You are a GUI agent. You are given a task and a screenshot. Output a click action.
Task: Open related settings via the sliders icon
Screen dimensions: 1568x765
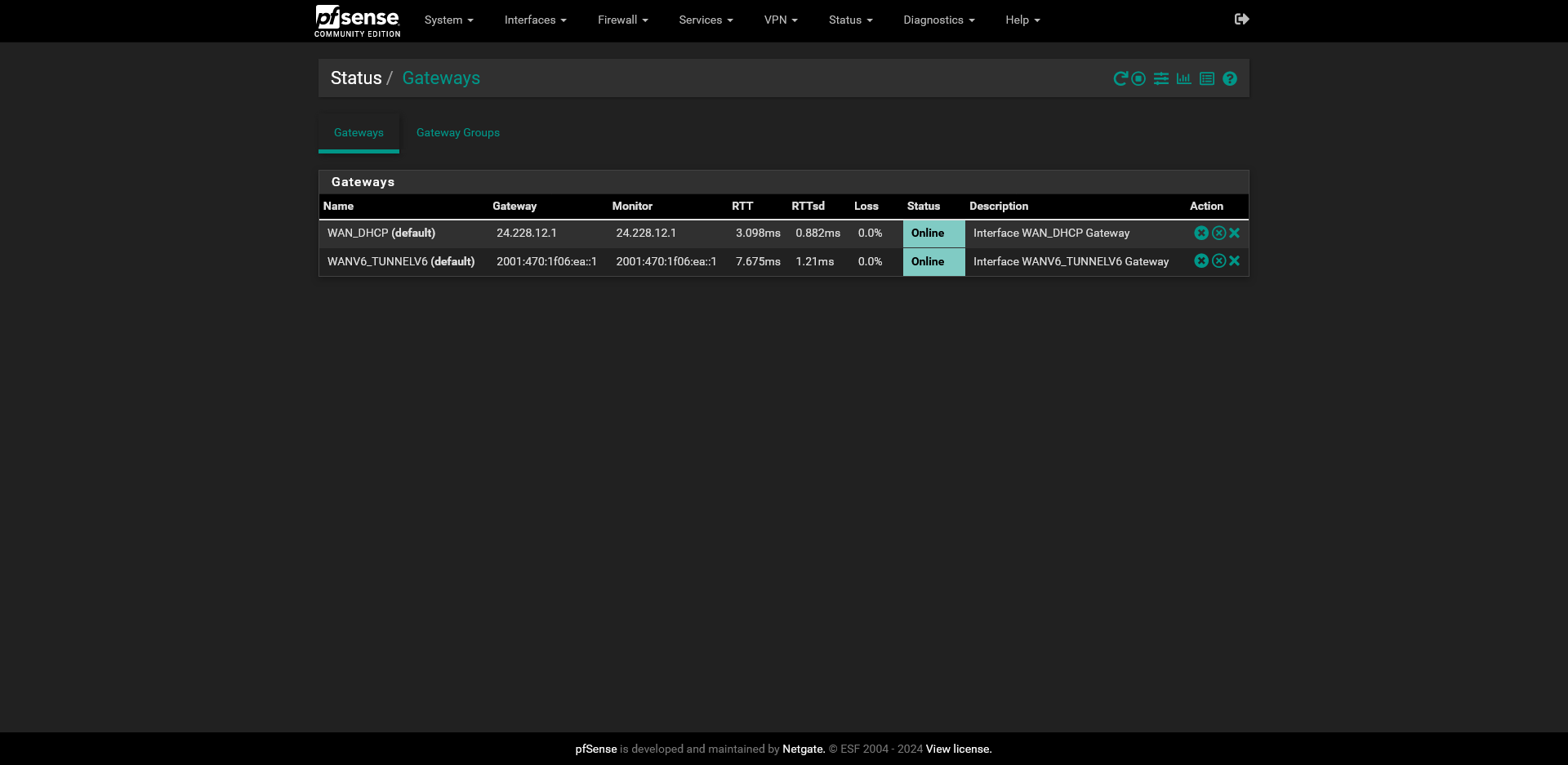[1160, 78]
